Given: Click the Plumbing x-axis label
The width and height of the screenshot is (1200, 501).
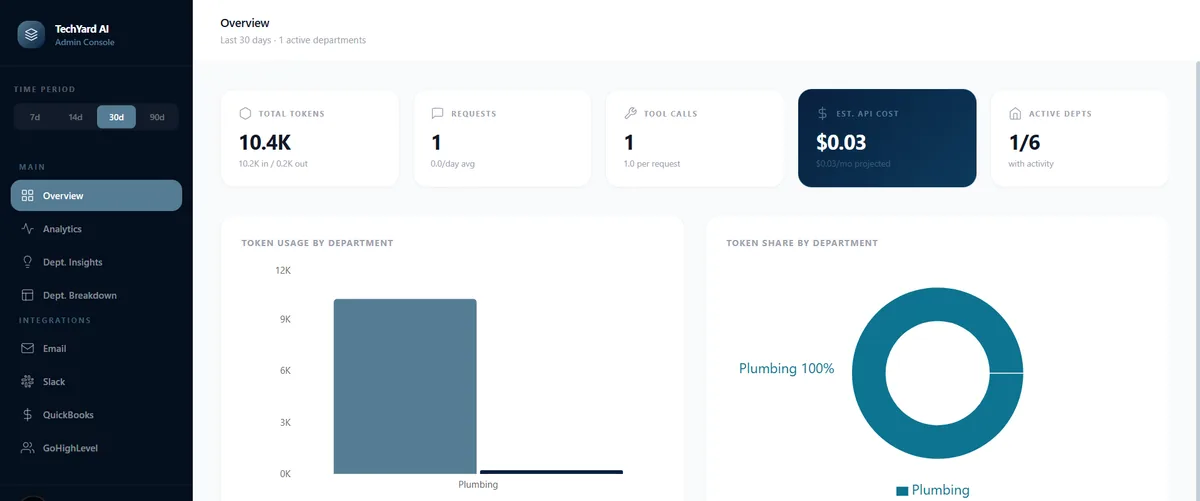Looking at the screenshot, I should 478,485.
